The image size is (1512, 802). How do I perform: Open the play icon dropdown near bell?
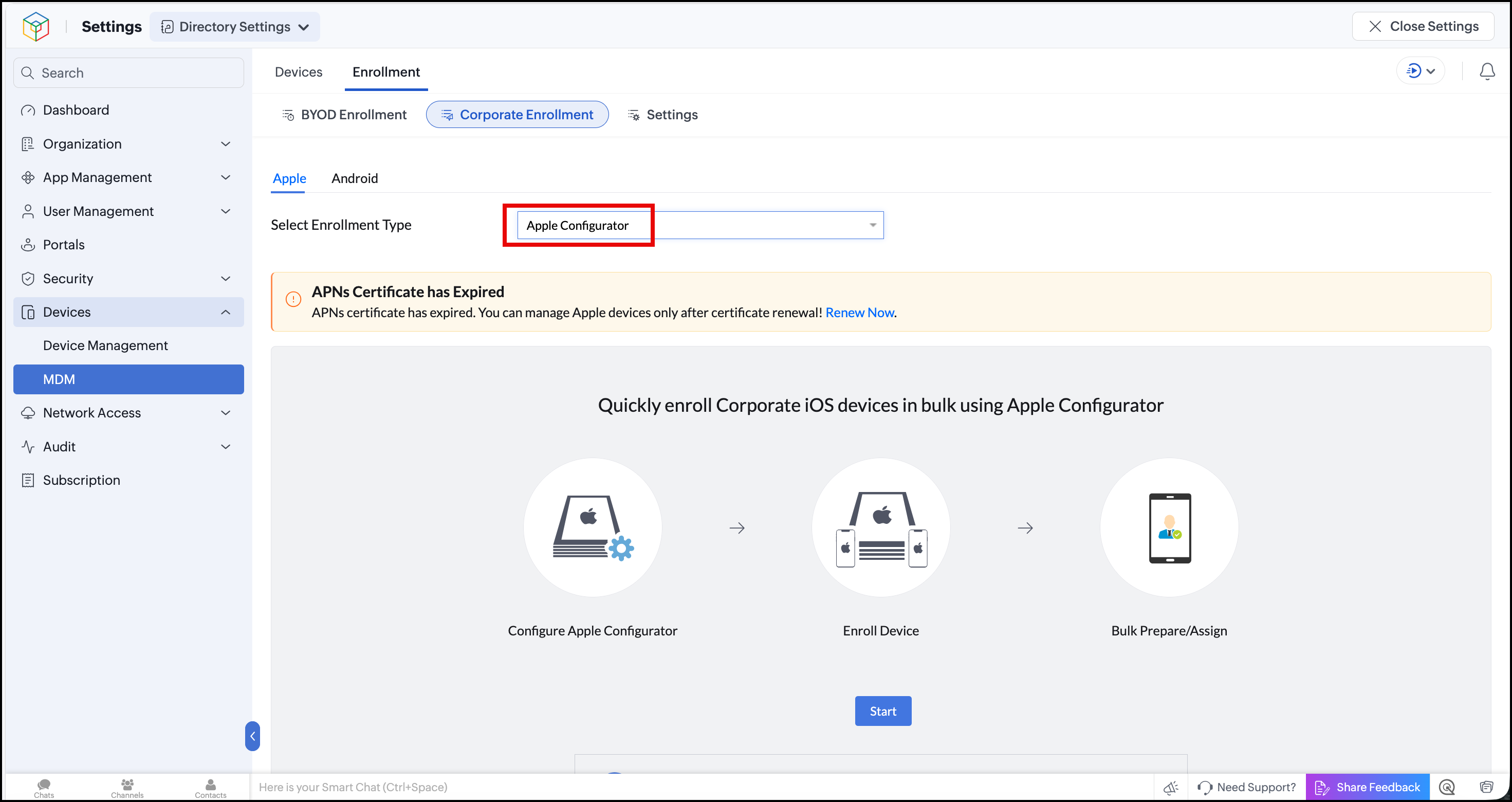pyautogui.click(x=1421, y=71)
